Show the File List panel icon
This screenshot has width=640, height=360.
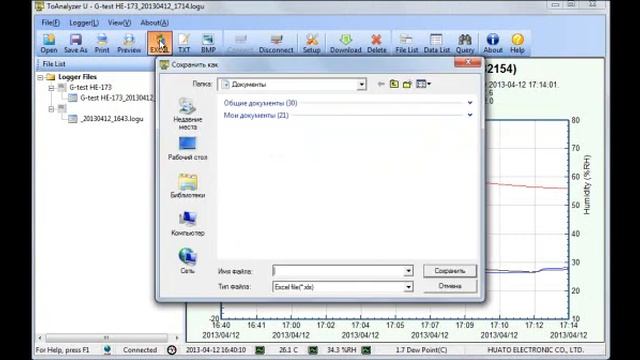pos(407,43)
